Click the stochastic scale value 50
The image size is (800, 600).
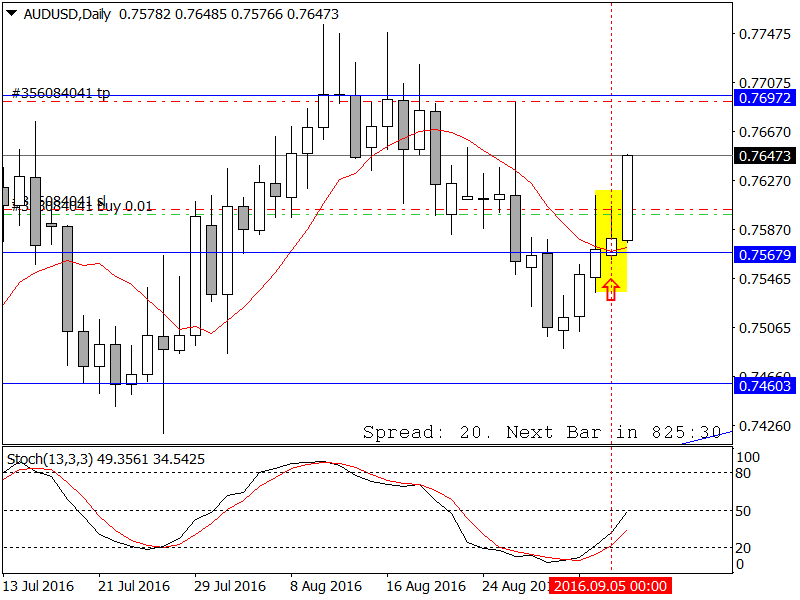tap(743, 511)
